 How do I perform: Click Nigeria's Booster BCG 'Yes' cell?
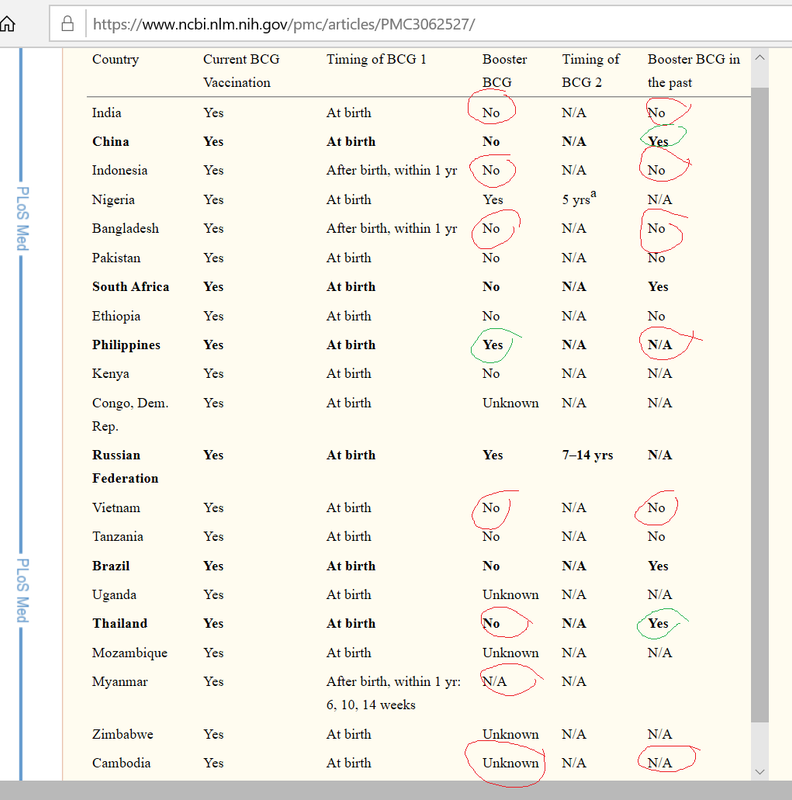492,199
